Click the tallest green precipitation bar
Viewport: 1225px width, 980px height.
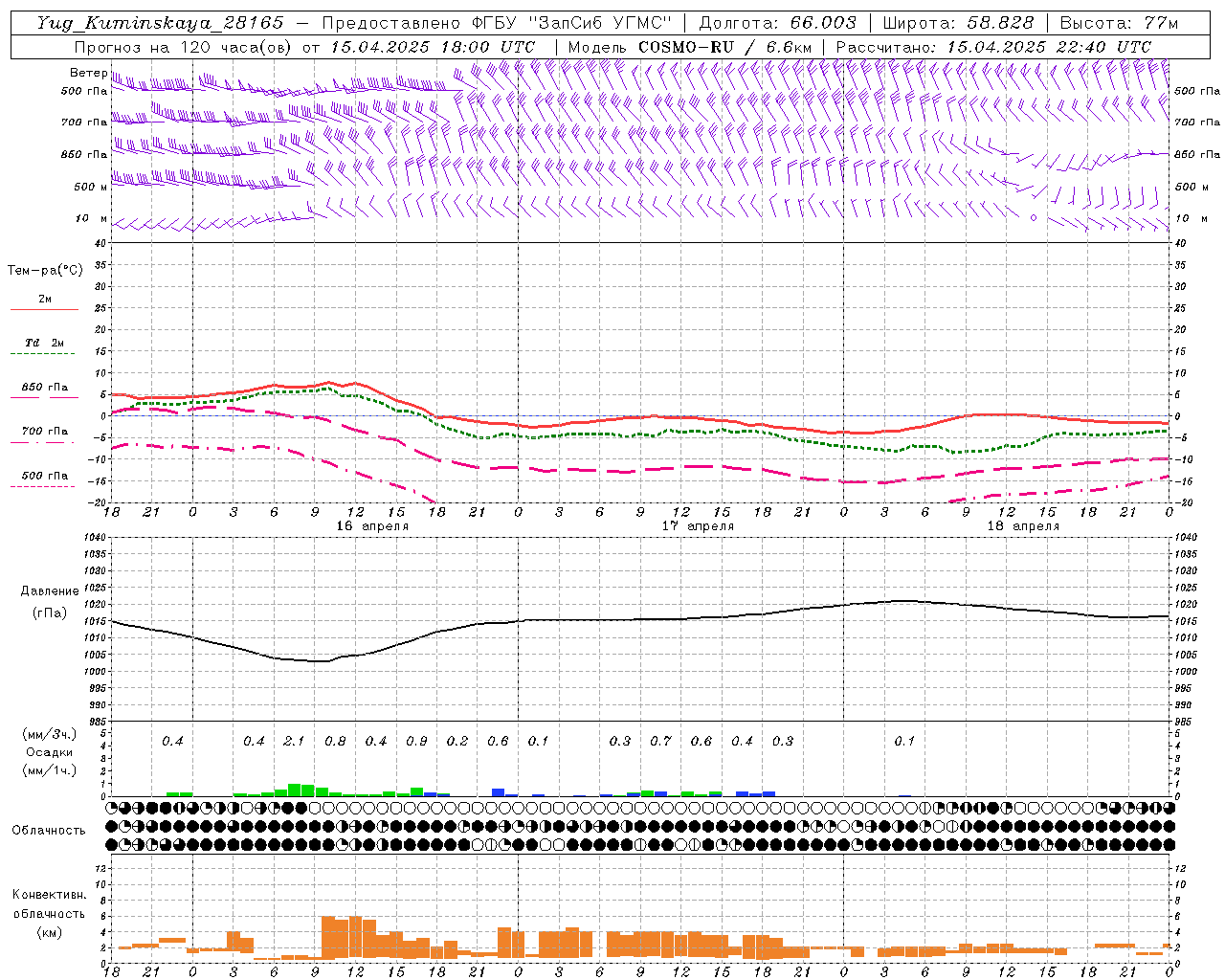(x=295, y=791)
